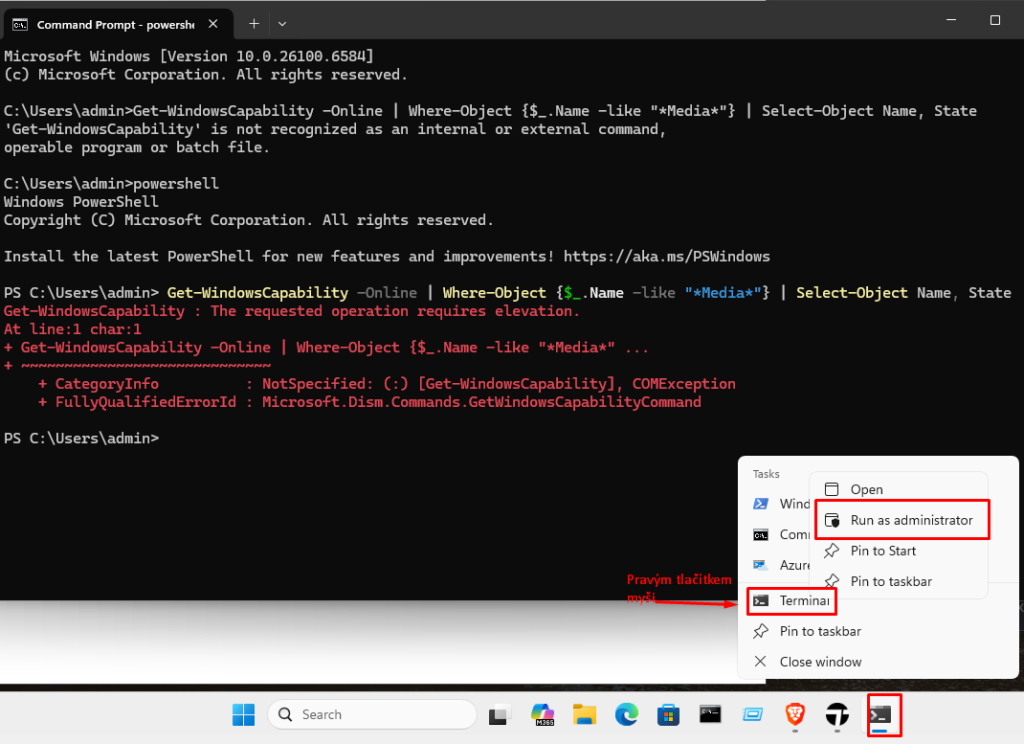Click the Tasks header in jump list
This screenshot has height=744, width=1024.
(x=765, y=474)
